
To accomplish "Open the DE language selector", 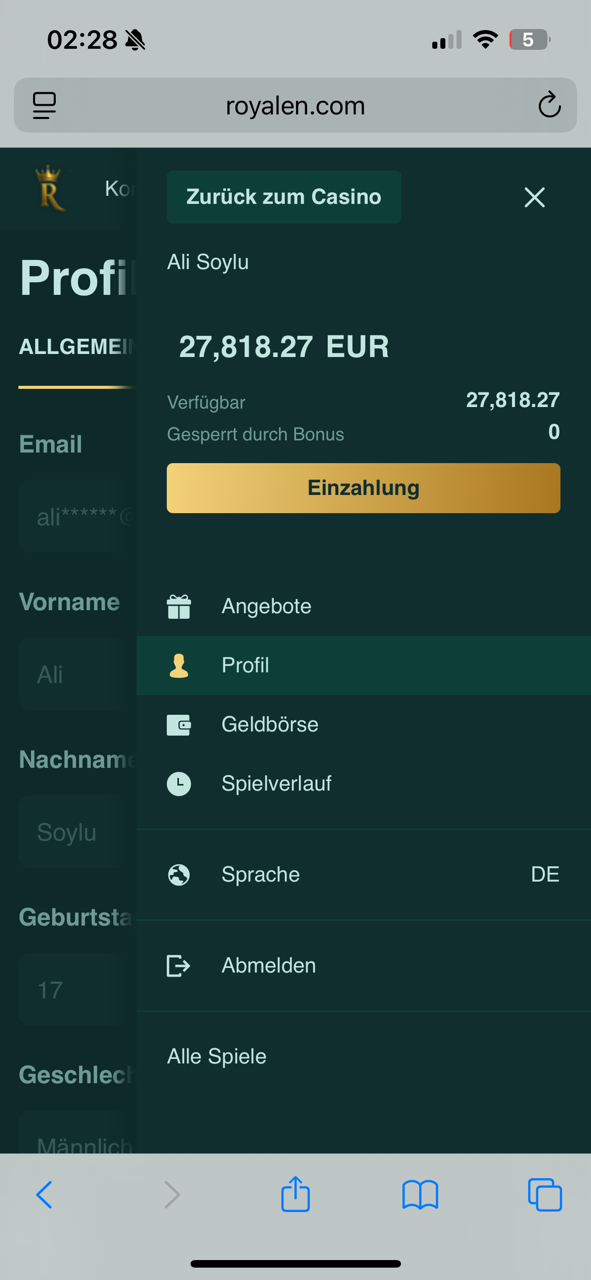I will point(545,875).
